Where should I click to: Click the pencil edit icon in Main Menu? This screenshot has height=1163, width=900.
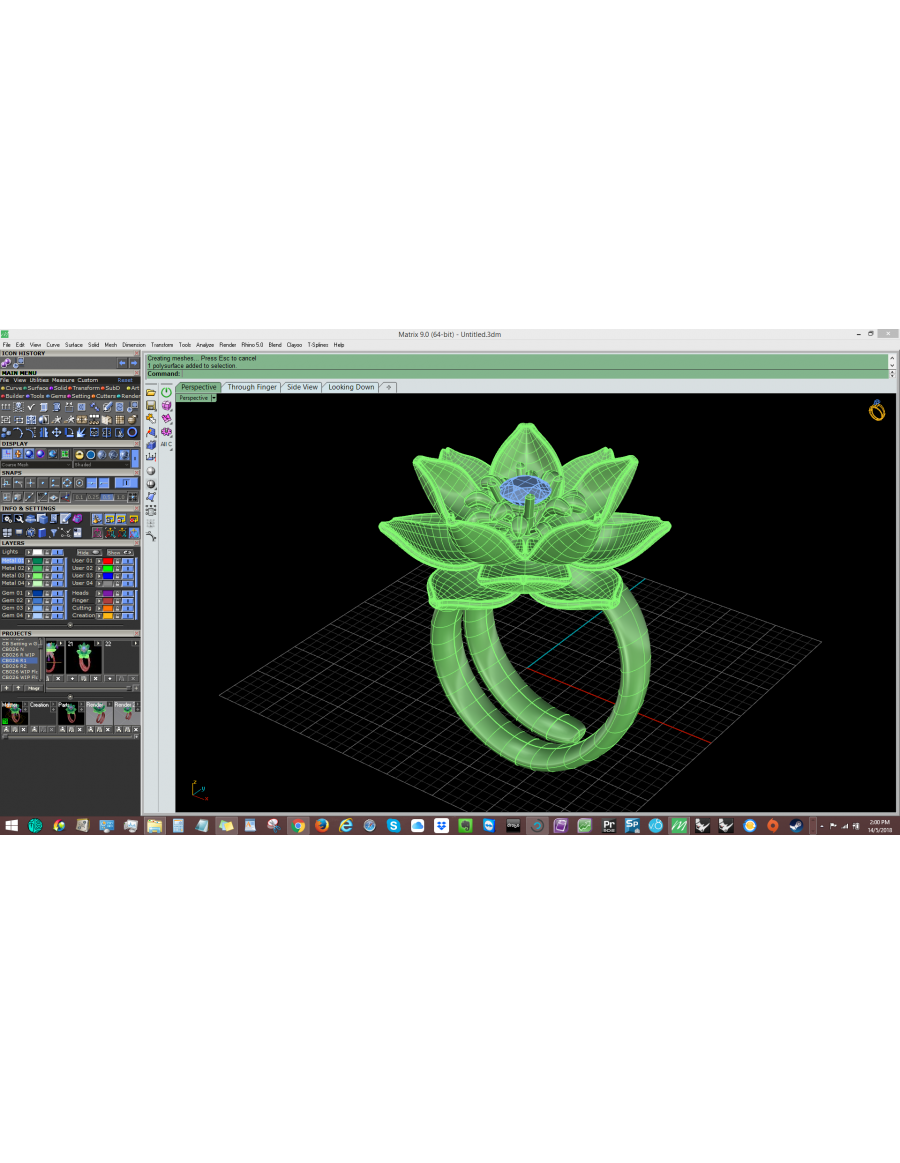[108, 407]
